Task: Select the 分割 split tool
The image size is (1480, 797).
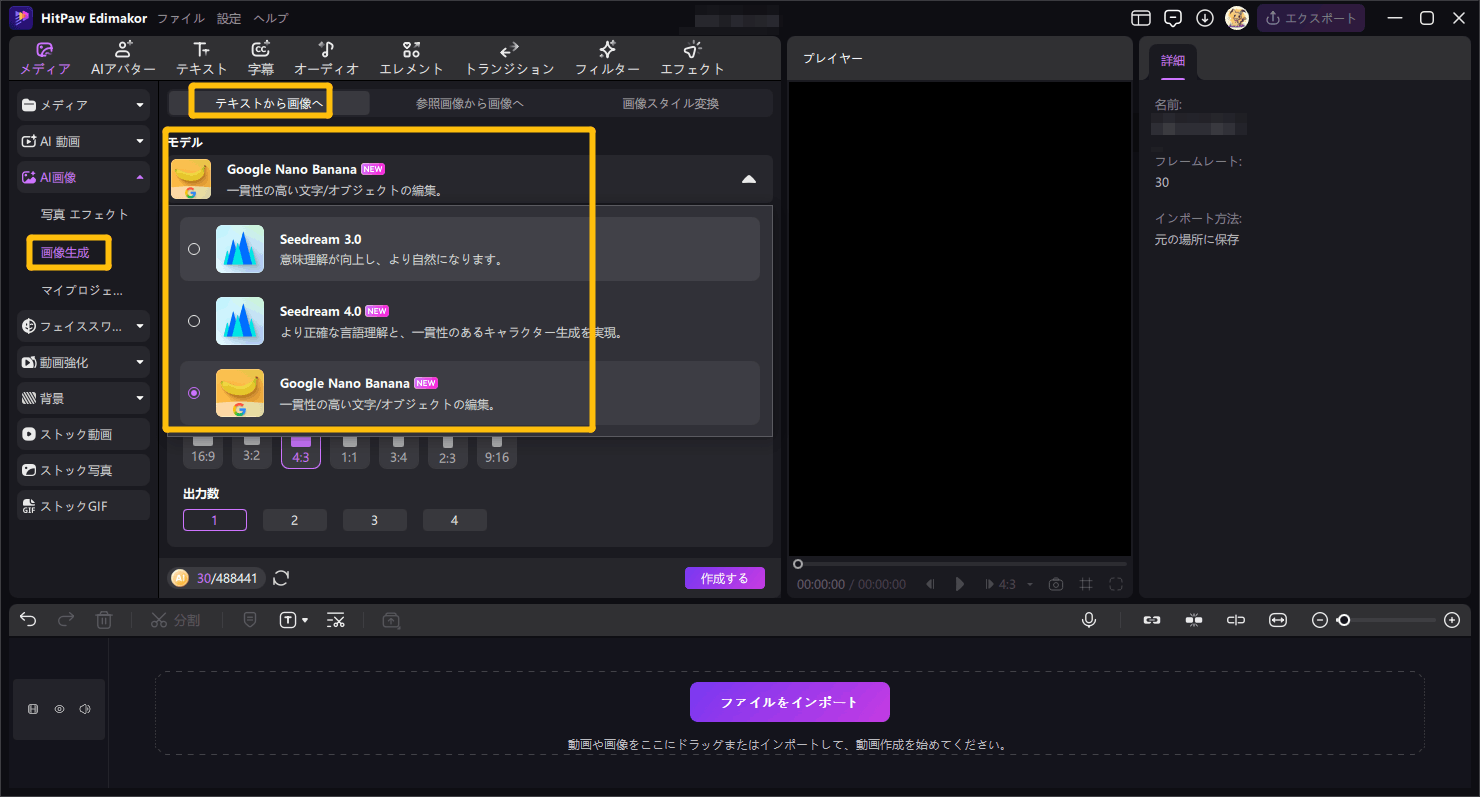Action: 175,620
